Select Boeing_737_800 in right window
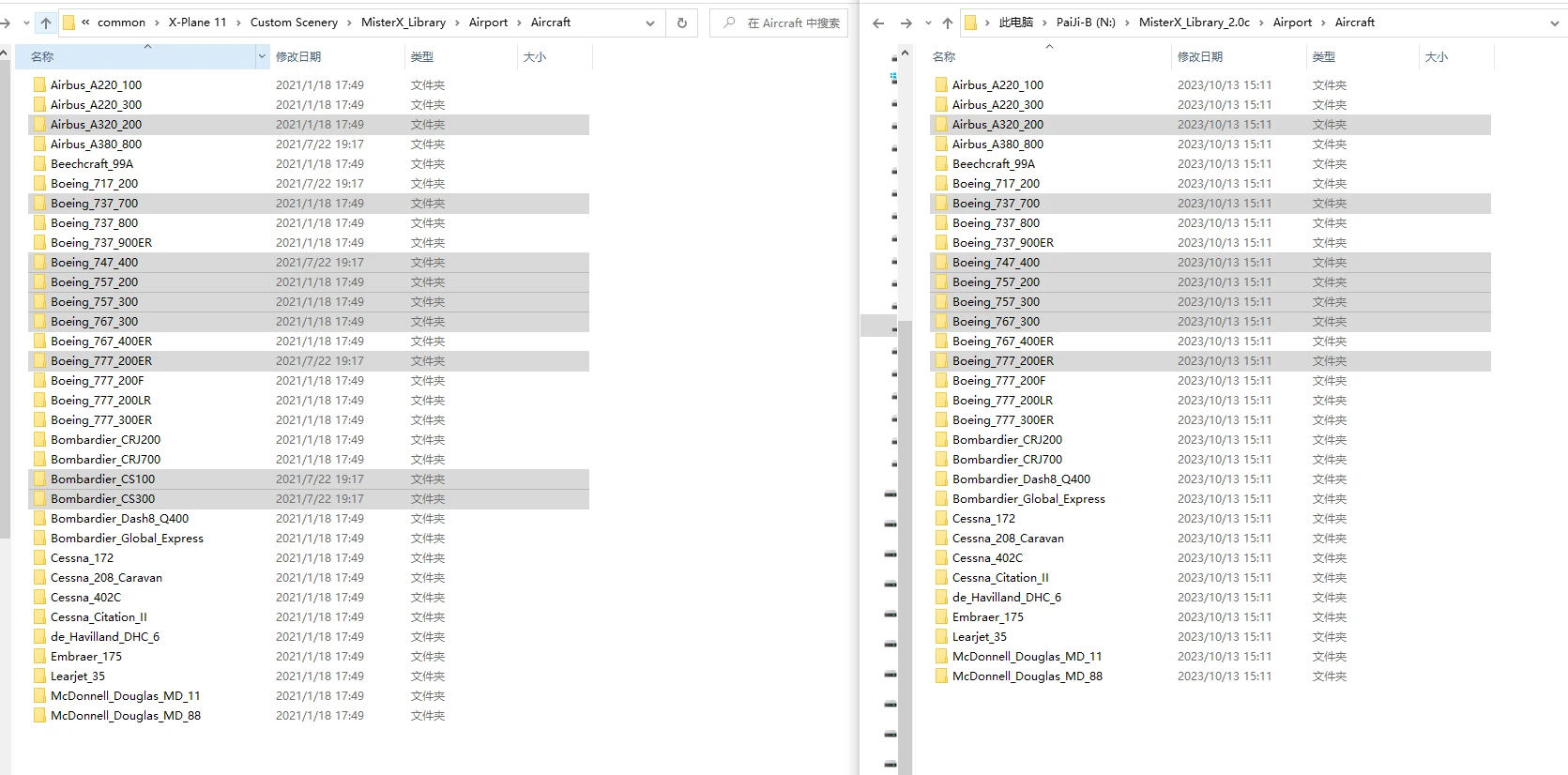 click(1210, 222)
